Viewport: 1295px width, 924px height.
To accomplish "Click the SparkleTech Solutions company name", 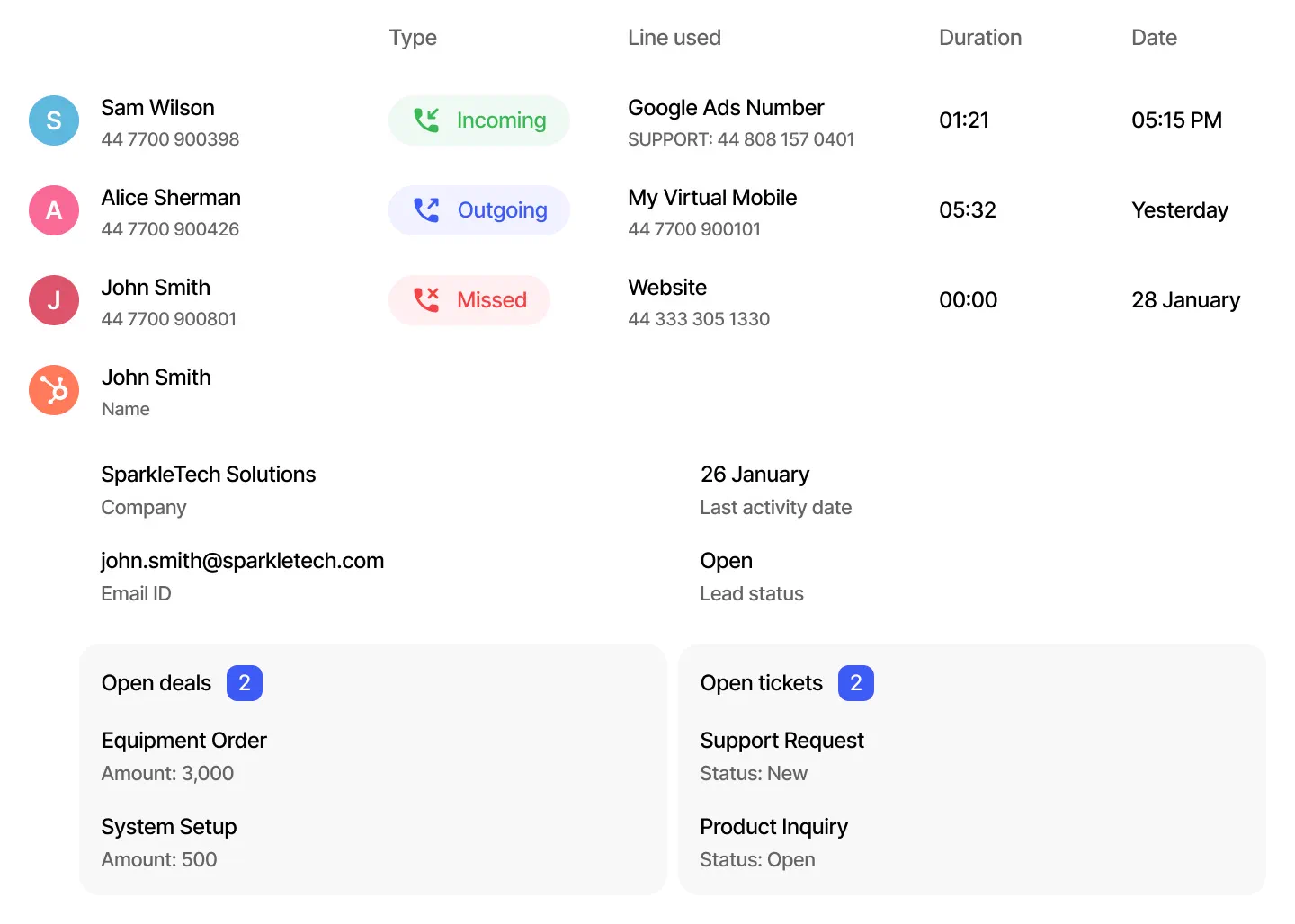I will (209, 475).
